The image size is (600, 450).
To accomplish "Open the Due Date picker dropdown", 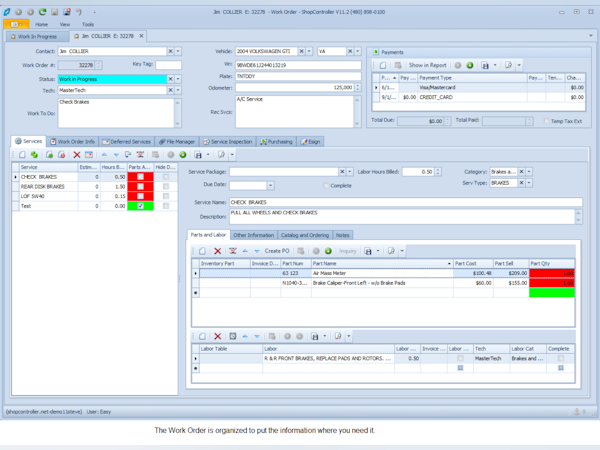I will [271, 186].
